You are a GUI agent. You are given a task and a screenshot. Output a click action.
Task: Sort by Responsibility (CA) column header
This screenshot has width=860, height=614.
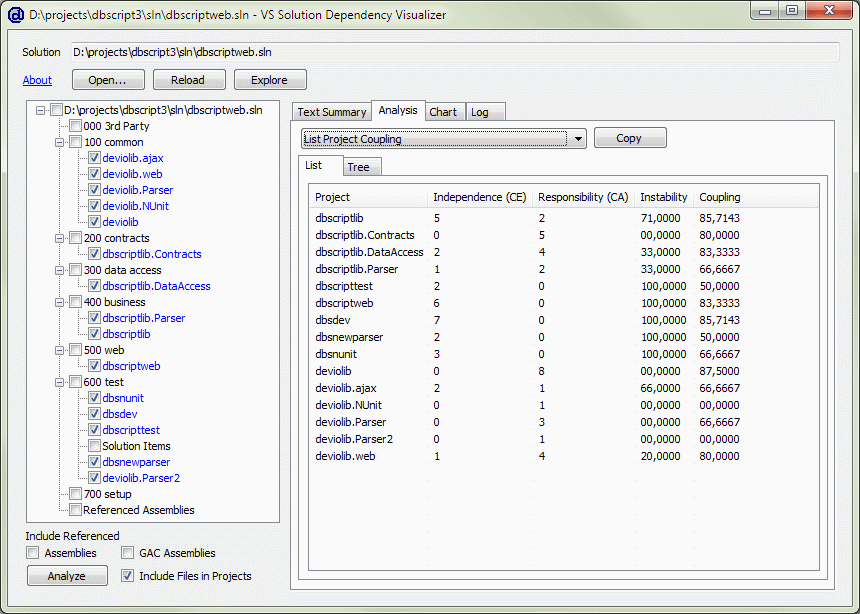[583, 197]
